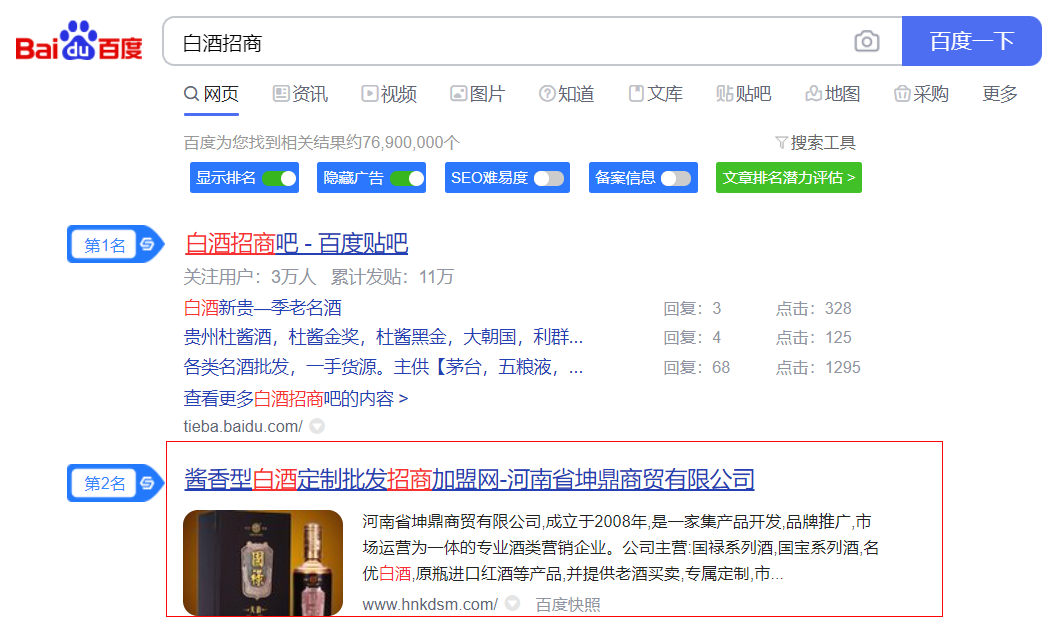1048x621 pixels.
Task: Open post 白酒新贵—季老名酒
Action: coord(263,308)
